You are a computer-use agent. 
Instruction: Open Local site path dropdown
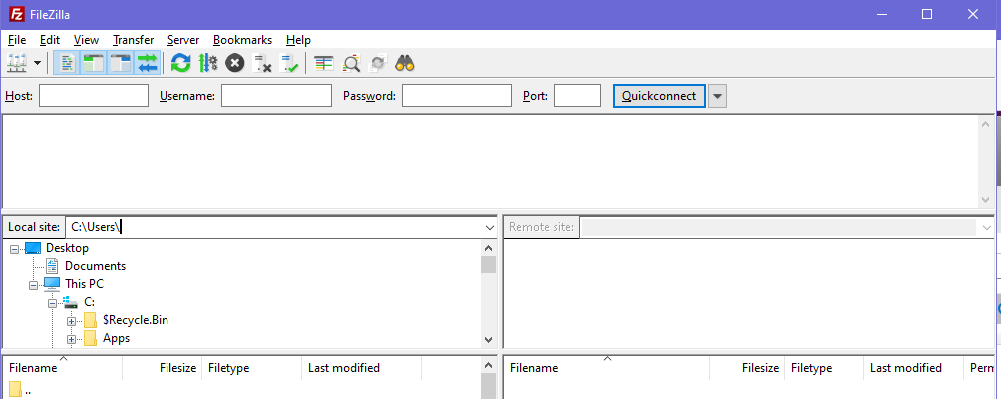(x=490, y=228)
